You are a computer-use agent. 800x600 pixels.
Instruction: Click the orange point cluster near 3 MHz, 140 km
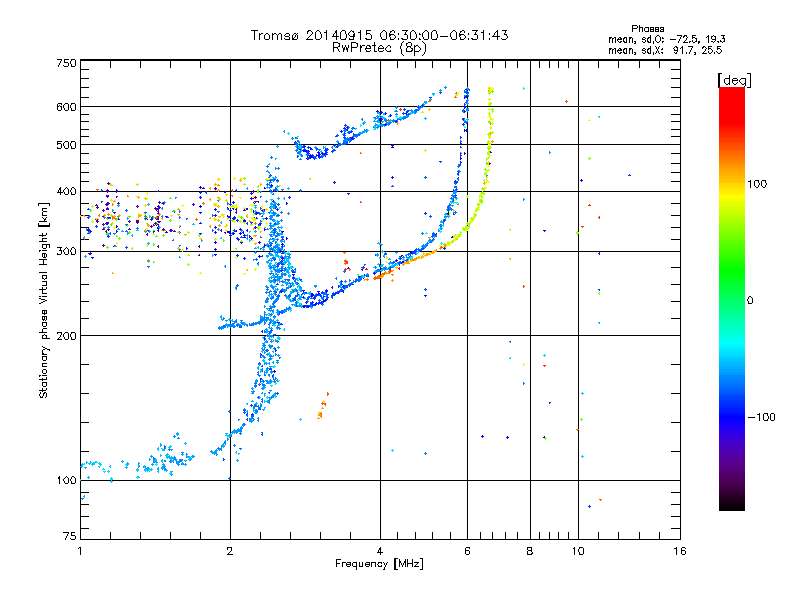(322, 406)
